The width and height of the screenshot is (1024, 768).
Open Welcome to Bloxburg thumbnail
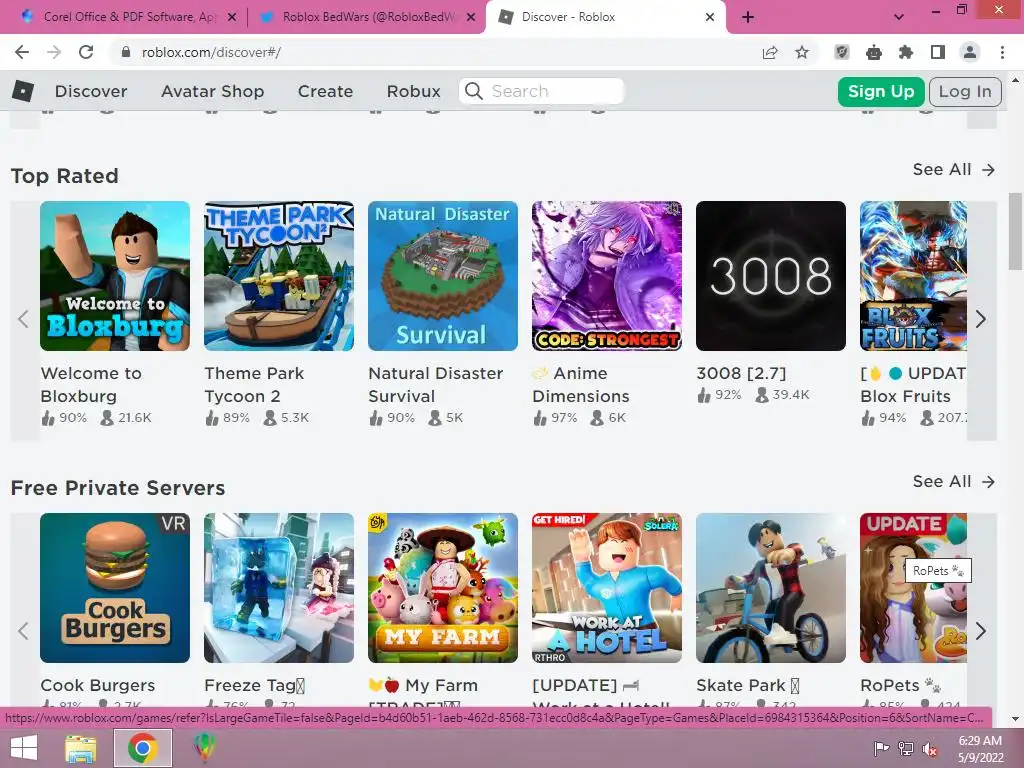[115, 276]
